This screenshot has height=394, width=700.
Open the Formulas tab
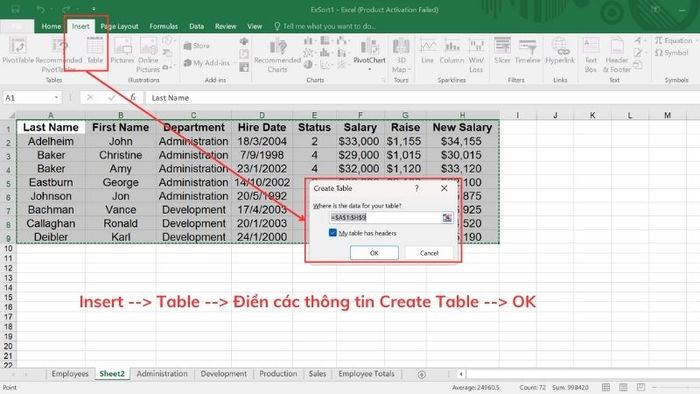pos(163,26)
